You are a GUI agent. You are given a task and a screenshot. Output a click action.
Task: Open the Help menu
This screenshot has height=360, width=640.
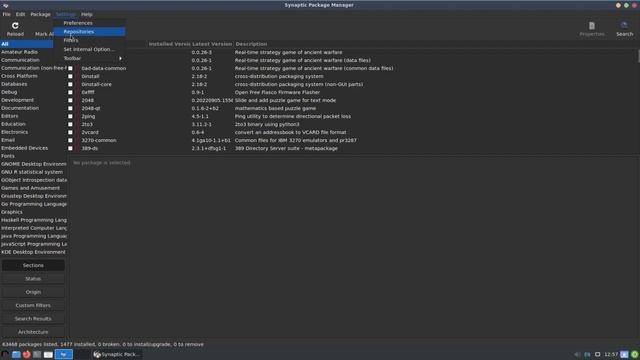[87, 14]
